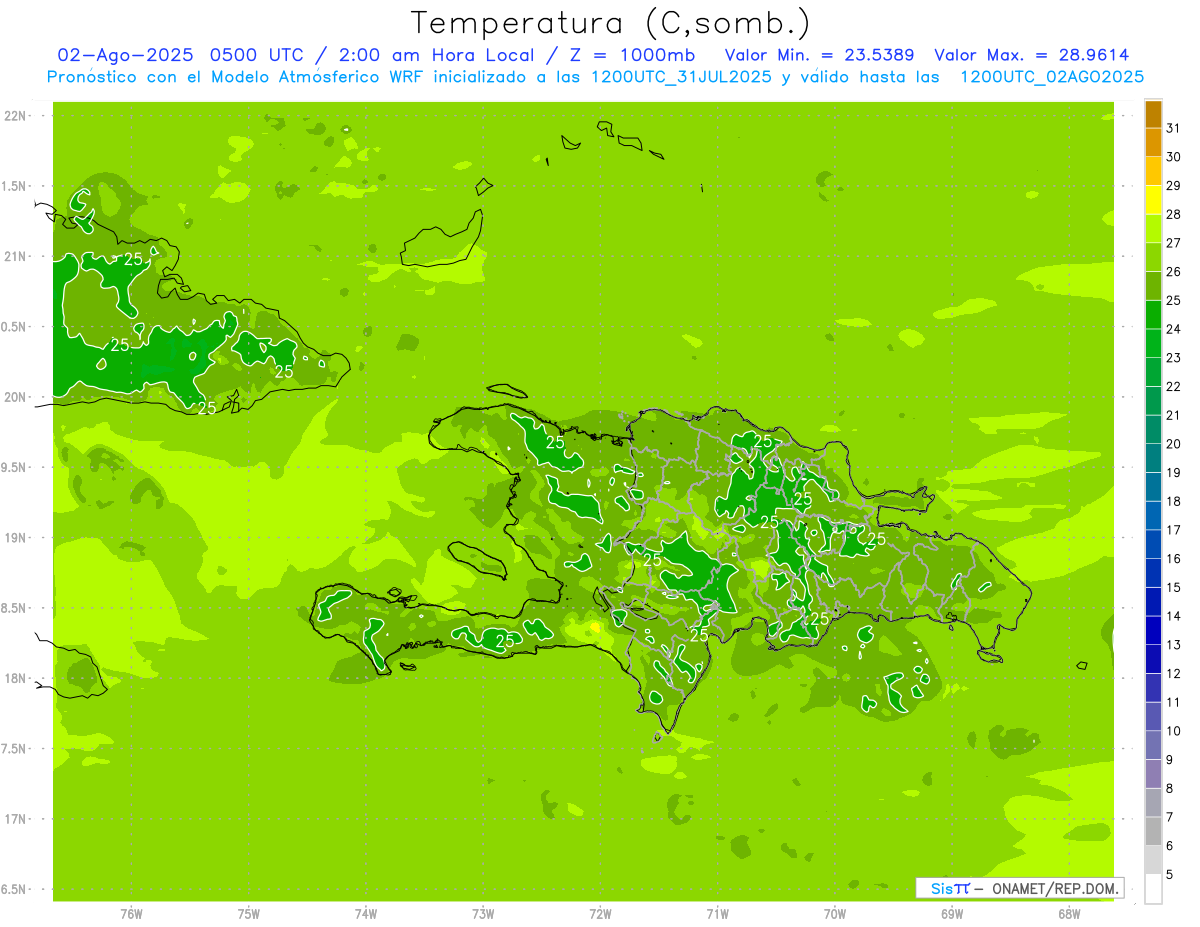Click the legend value 12

[1174, 673]
